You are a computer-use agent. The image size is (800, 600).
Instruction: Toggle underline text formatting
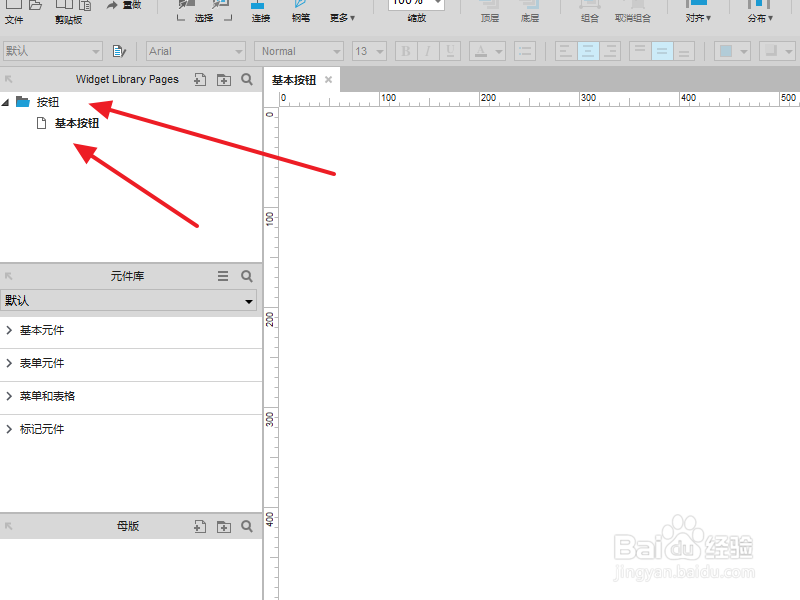pyautogui.click(x=450, y=51)
